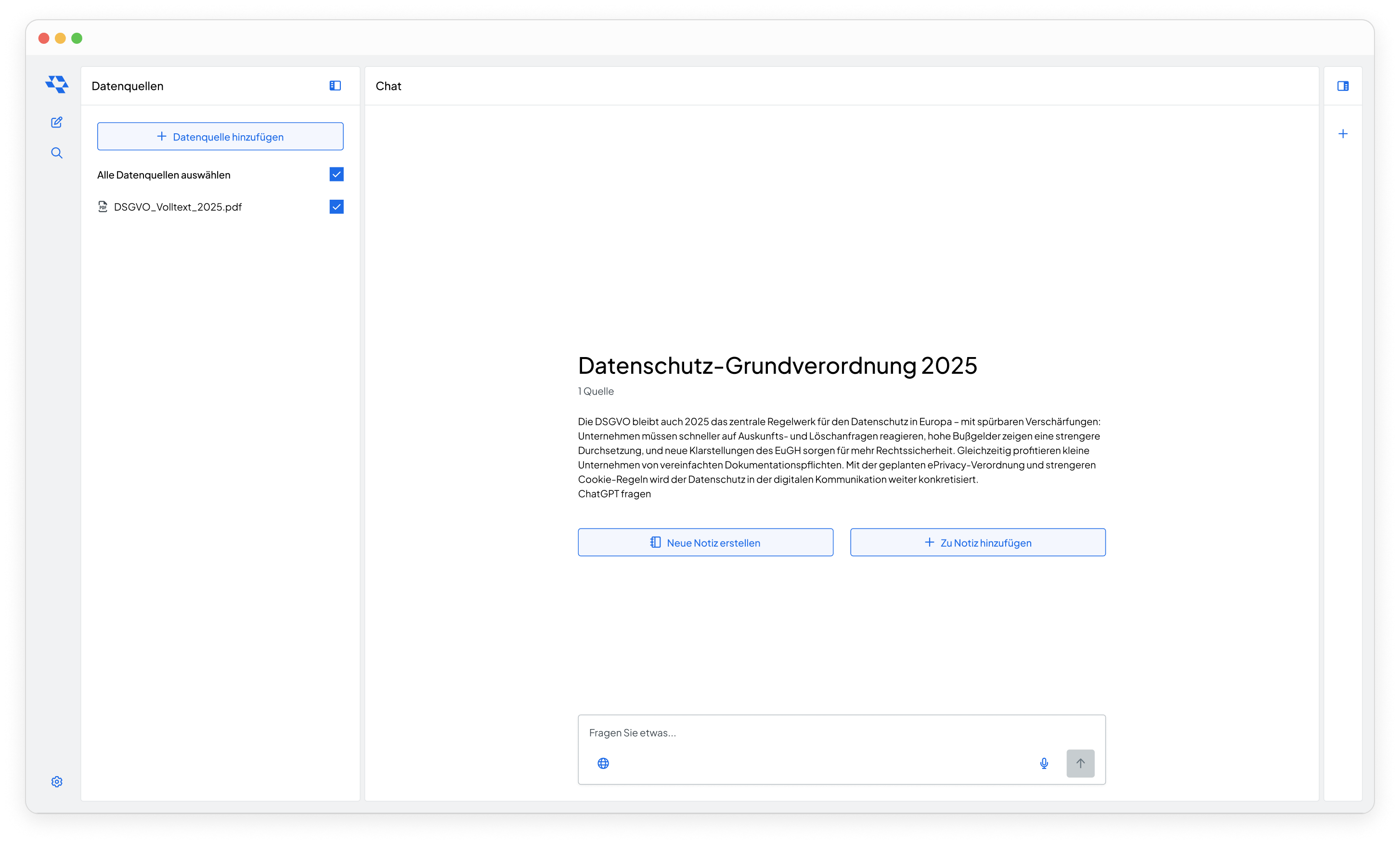Select DSGVO_Volltext_2025.pdf source item
The width and height of the screenshot is (1400, 845).
[x=177, y=207]
